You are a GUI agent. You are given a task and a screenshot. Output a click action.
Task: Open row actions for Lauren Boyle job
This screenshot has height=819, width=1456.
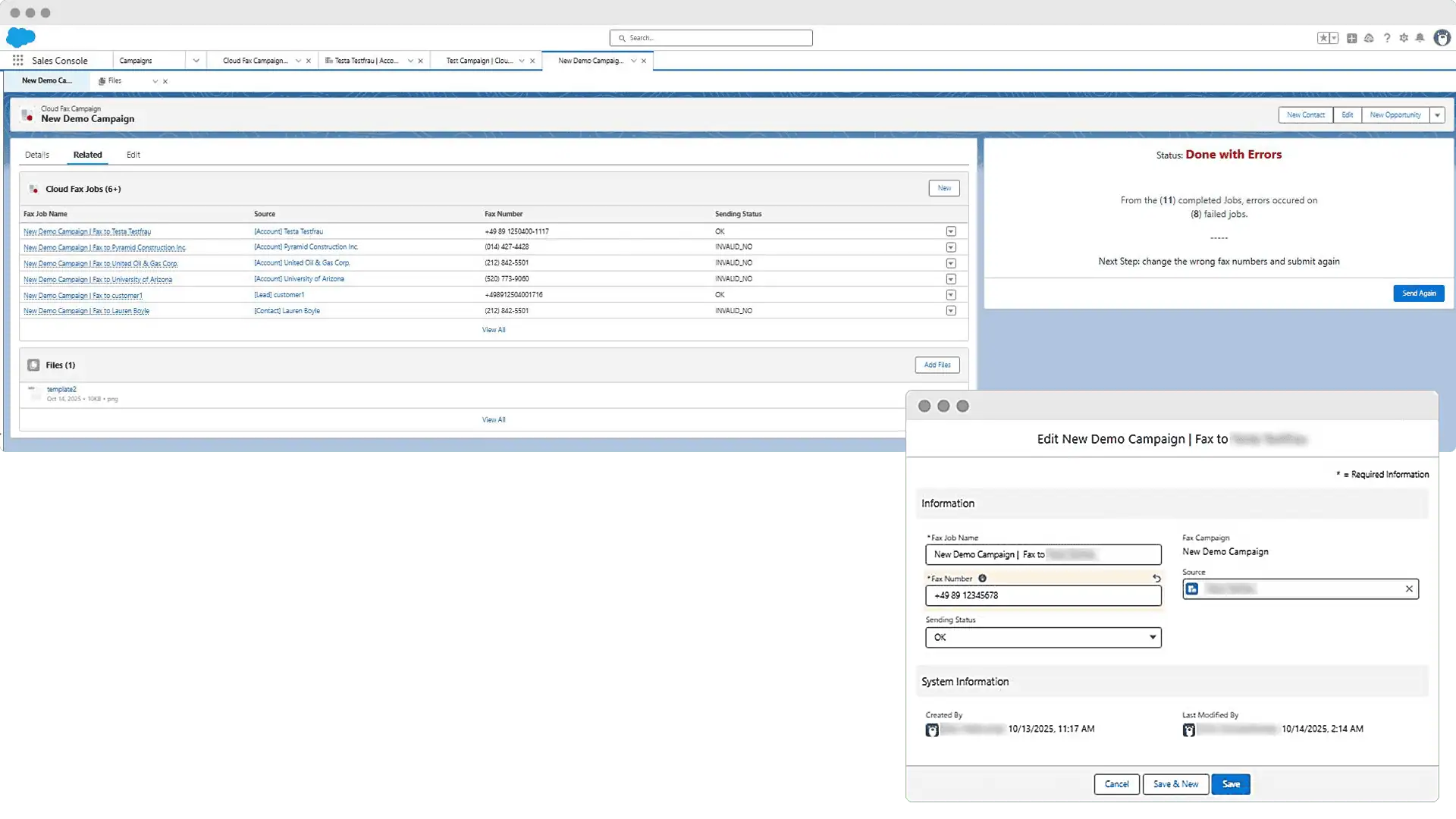(x=951, y=311)
